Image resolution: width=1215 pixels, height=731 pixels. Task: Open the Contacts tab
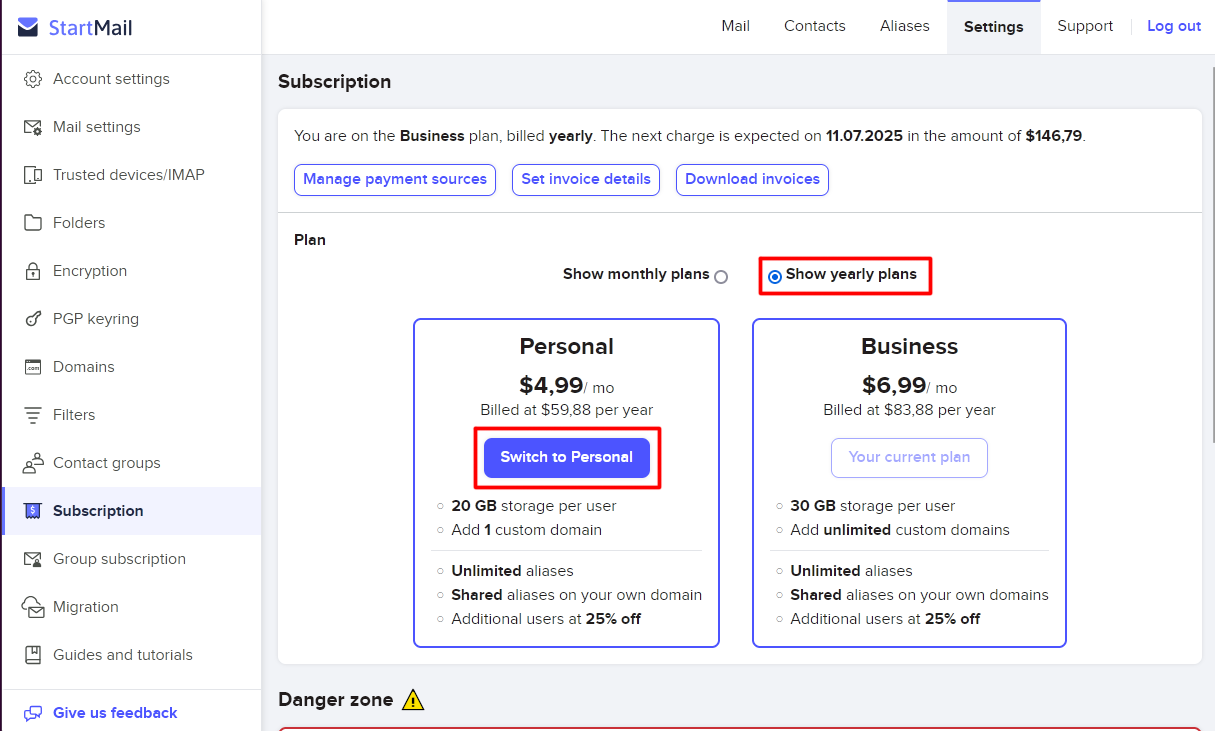click(x=815, y=26)
